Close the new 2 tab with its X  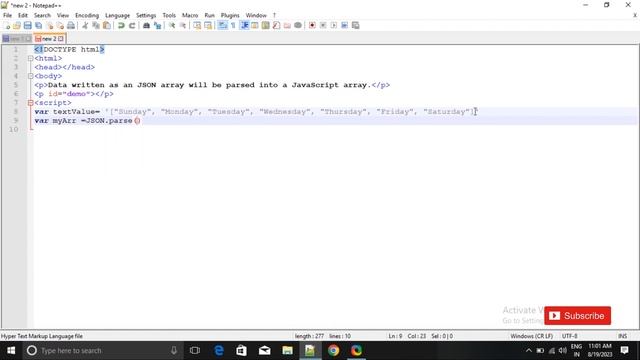[61, 39]
